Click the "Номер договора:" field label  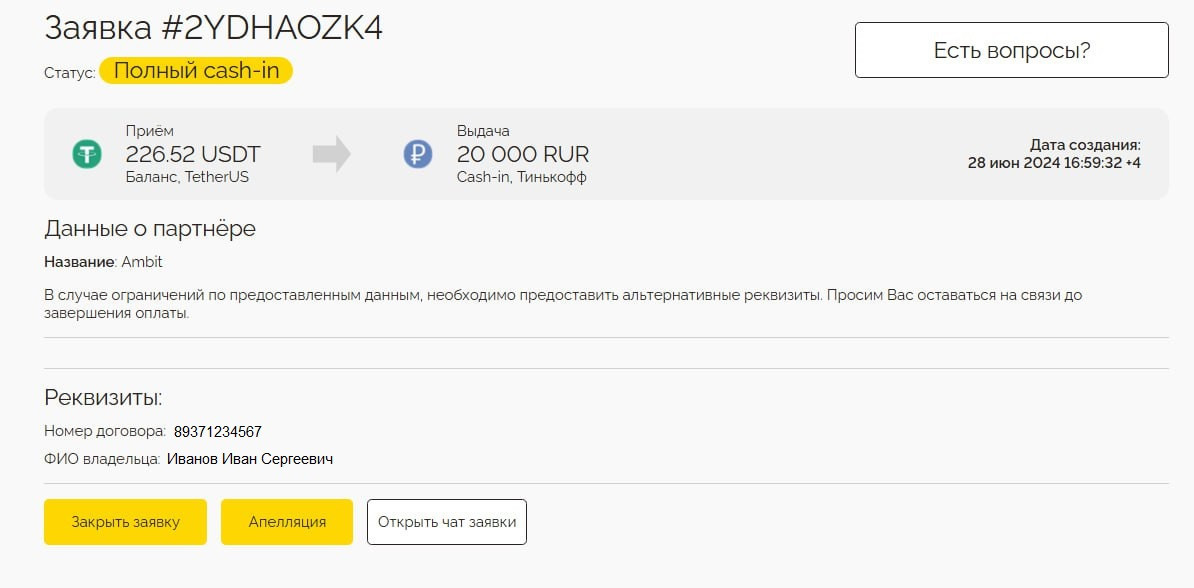(105, 432)
